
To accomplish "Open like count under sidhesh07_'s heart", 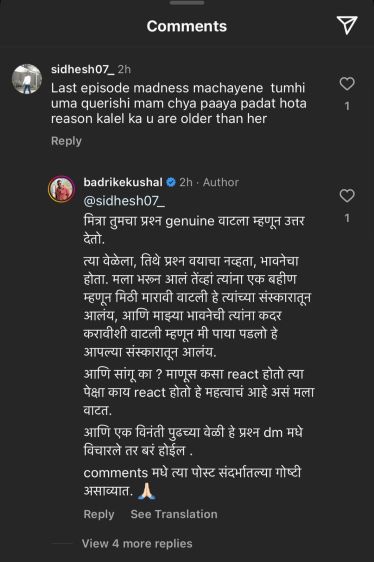I will 347,106.
